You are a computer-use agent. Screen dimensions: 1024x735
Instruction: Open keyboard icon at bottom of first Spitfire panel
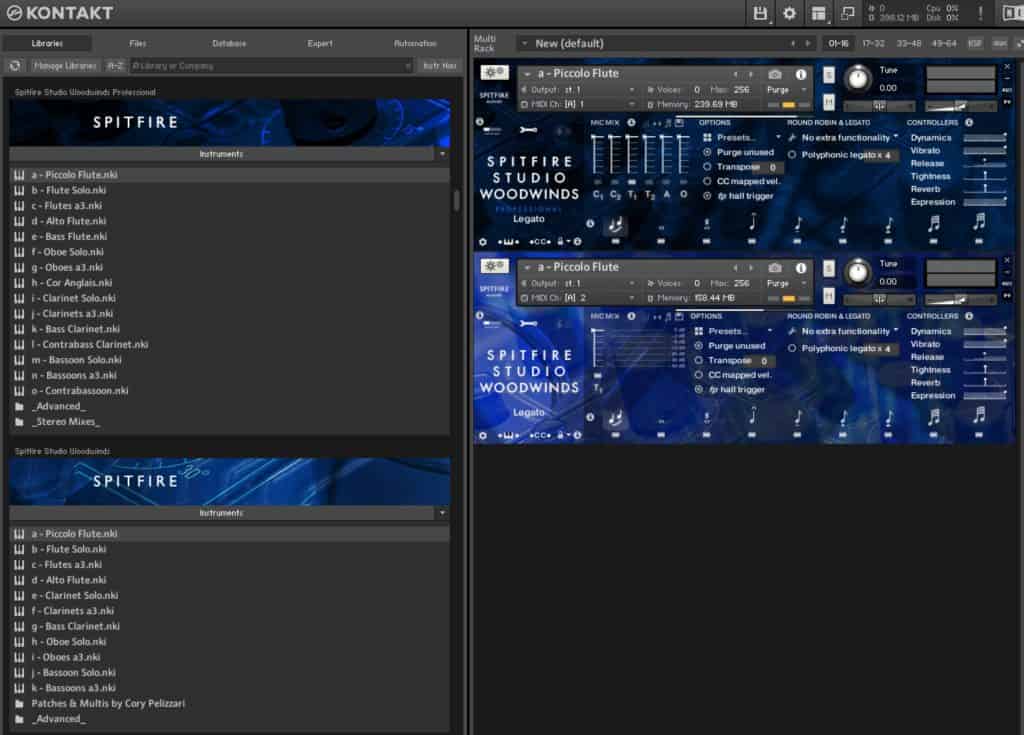point(508,242)
